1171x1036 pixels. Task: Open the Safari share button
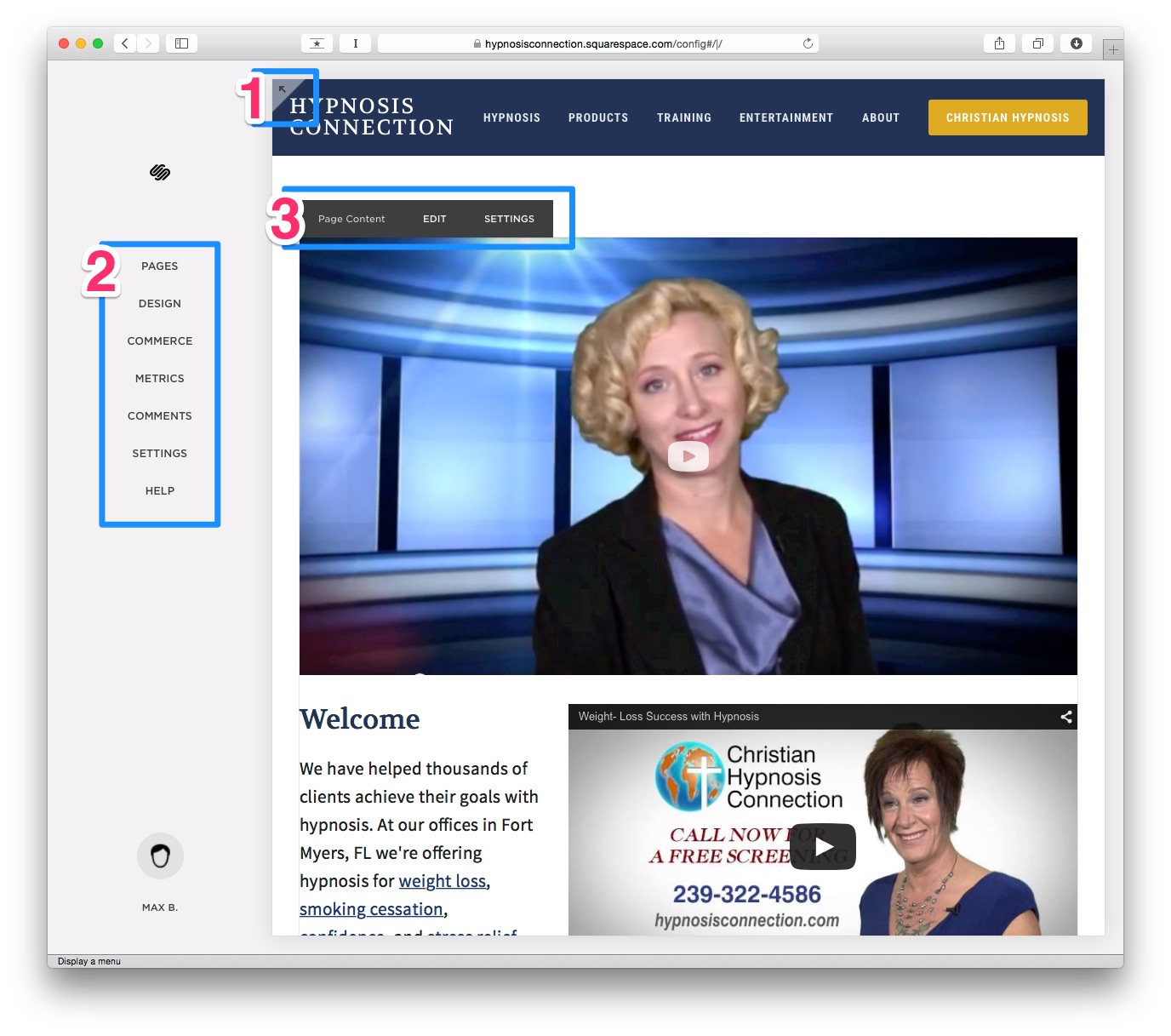(x=1000, y=43)
